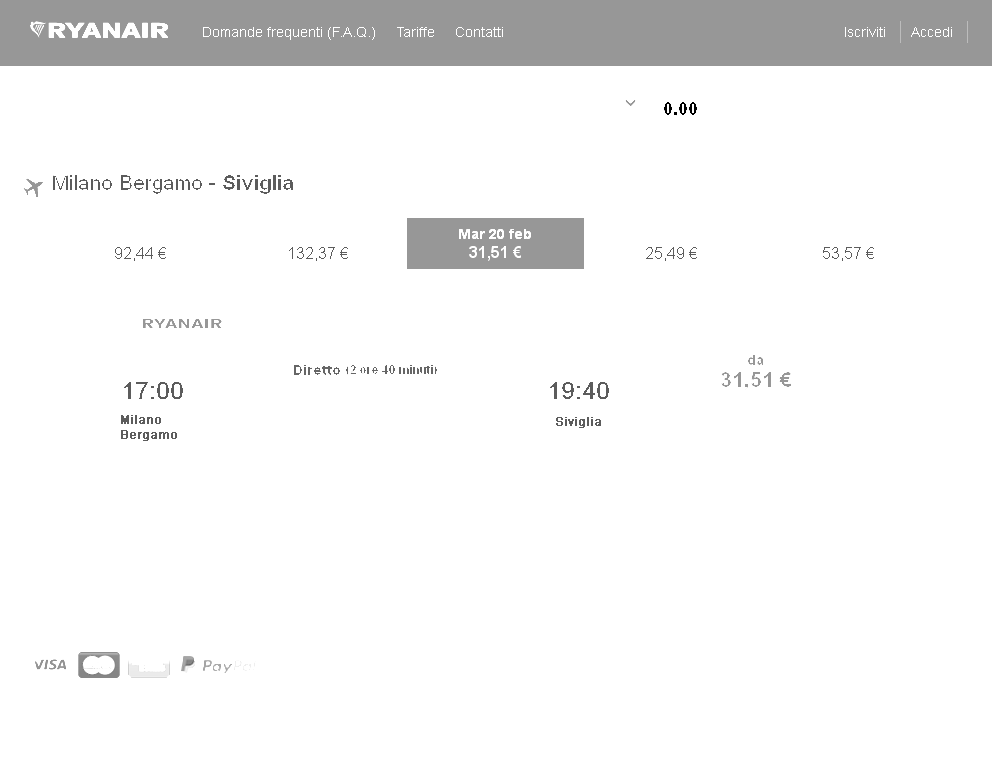Image resolution: width=992 pixels, height=784 pixels.
Task: Click the Ryanair logo in header
Action: [x=99, y=30]
